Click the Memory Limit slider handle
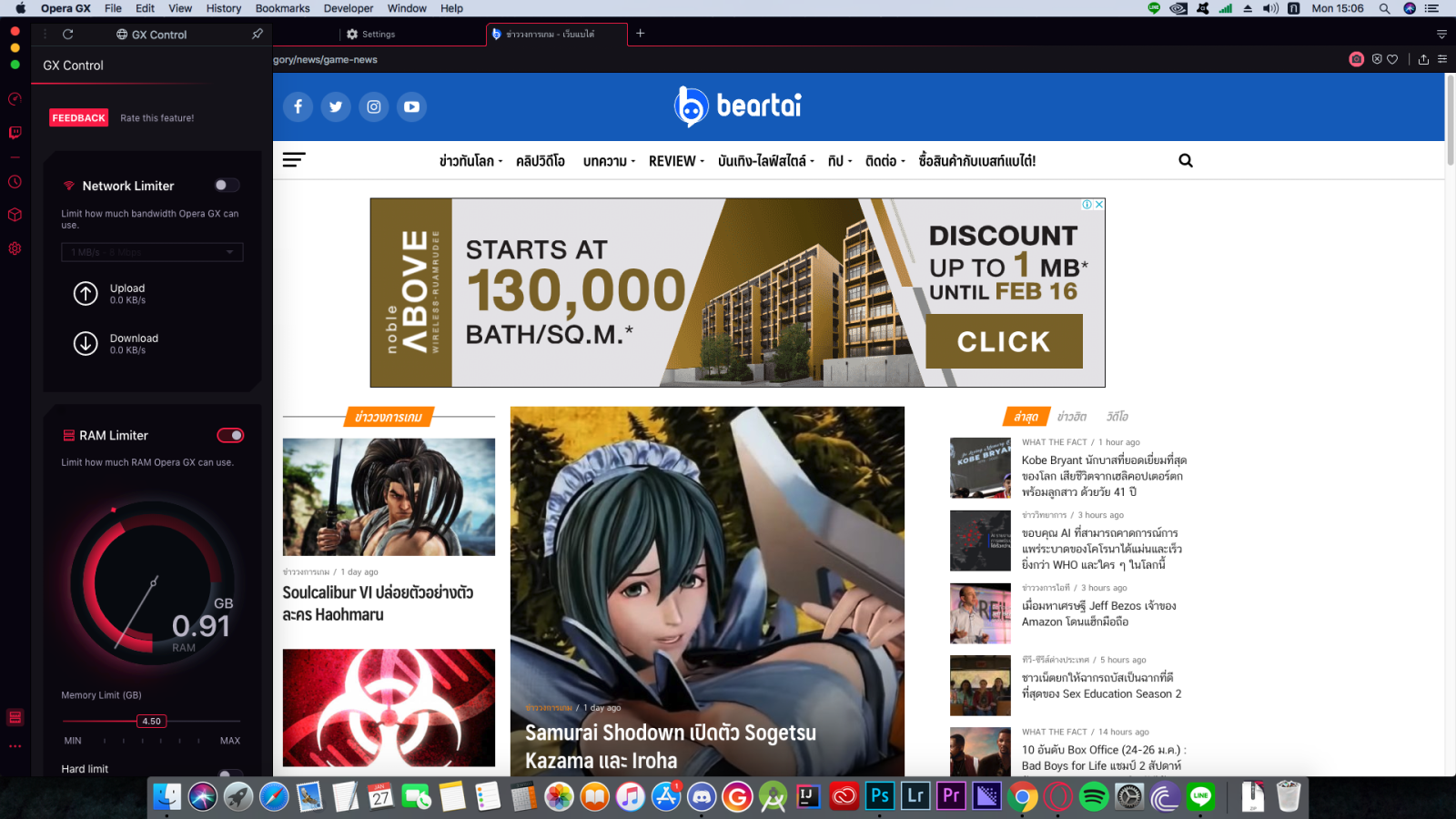Image resolution: width=1456 pixels, height=819 pixels. pyautogui.click(x=152, y=721)
